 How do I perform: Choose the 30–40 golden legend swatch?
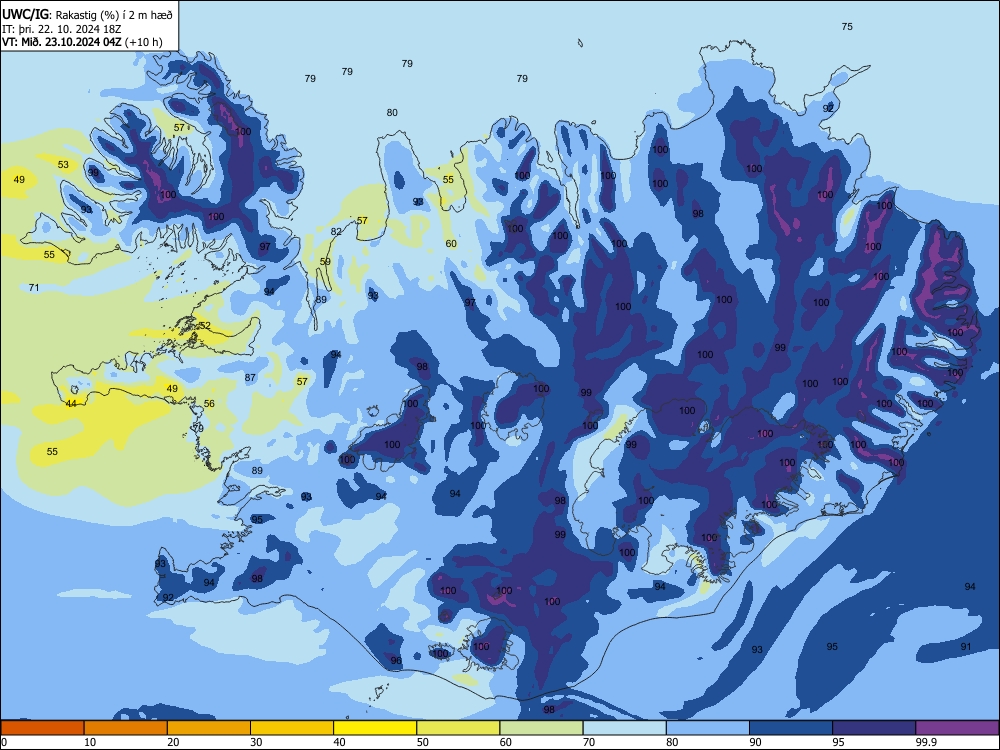[292, 728]
